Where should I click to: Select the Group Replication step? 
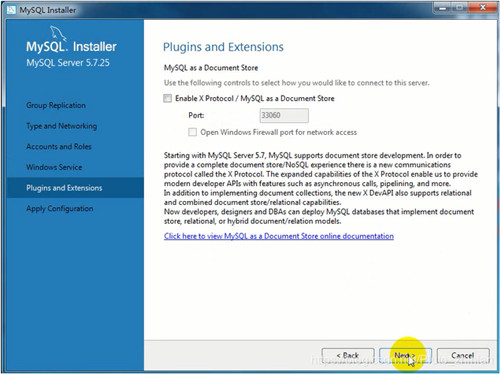pyautogui.click(x=56, y=105)
